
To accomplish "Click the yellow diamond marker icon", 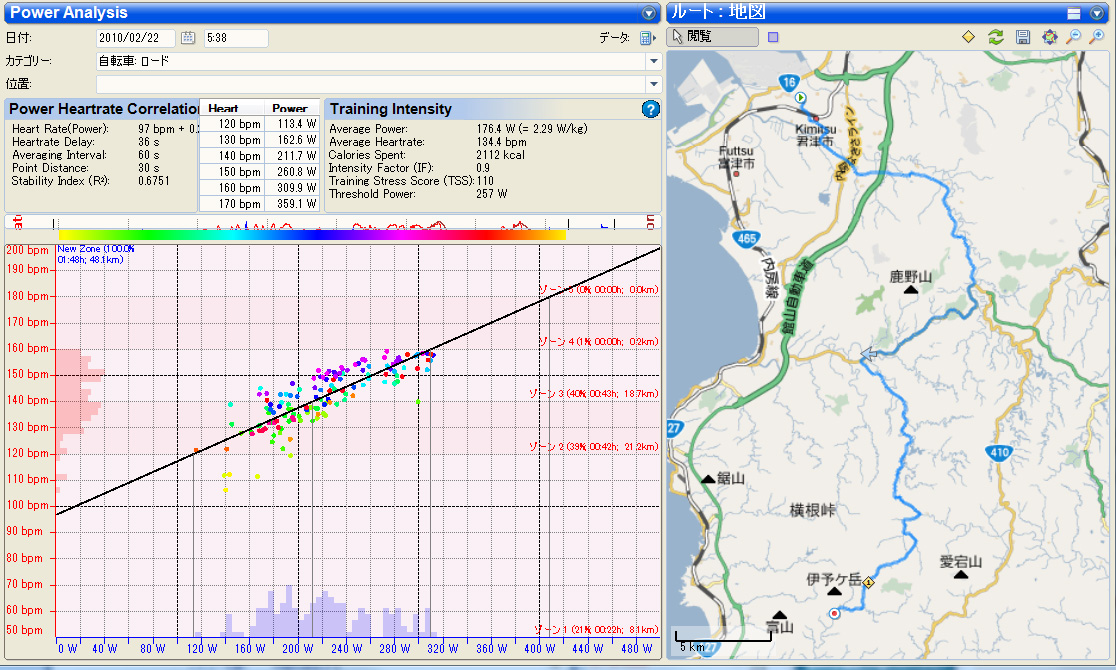I will click(x=968, y=37).
